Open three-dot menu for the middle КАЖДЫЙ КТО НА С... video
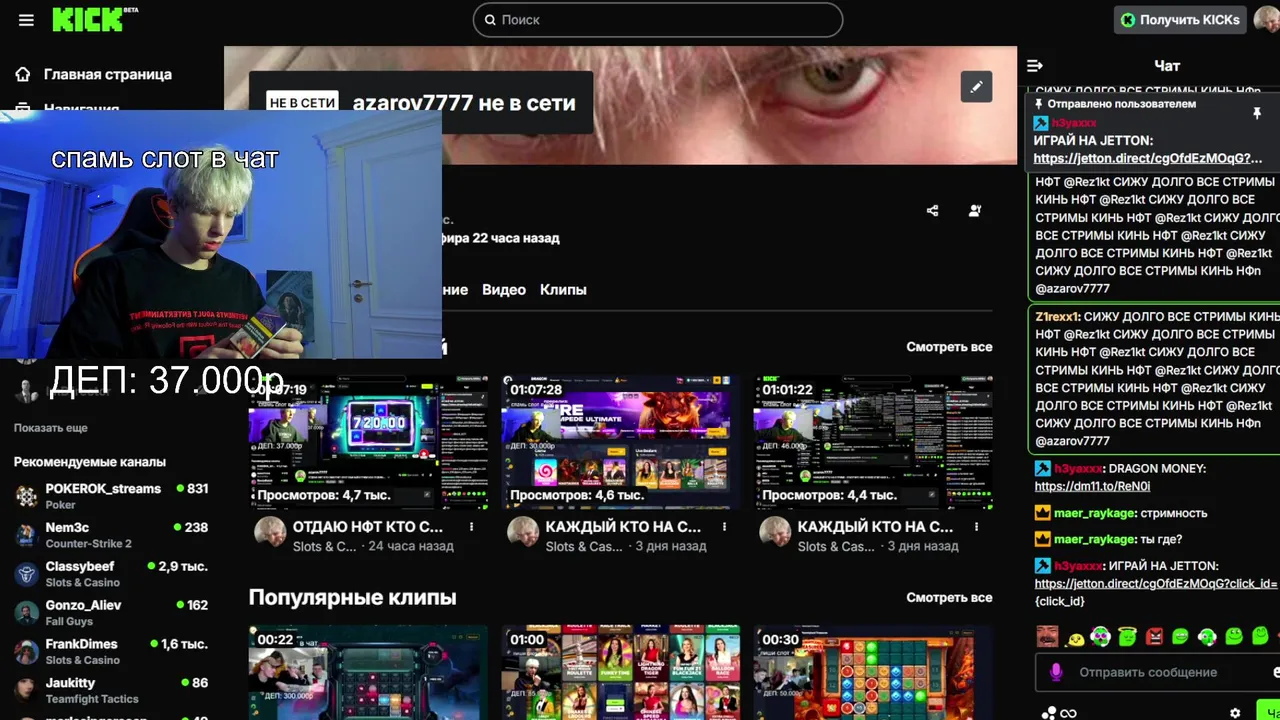Screen dimensions: 1280x720 725,527
